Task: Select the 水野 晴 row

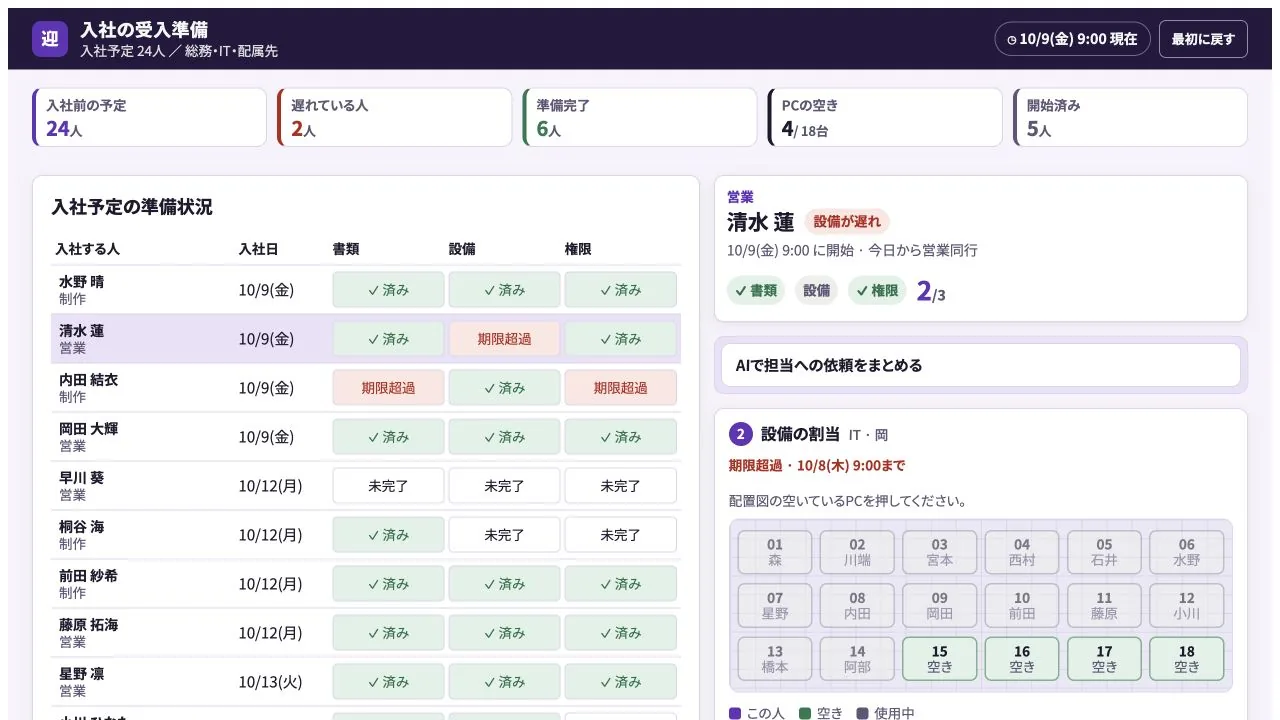Action: point(366,290)
